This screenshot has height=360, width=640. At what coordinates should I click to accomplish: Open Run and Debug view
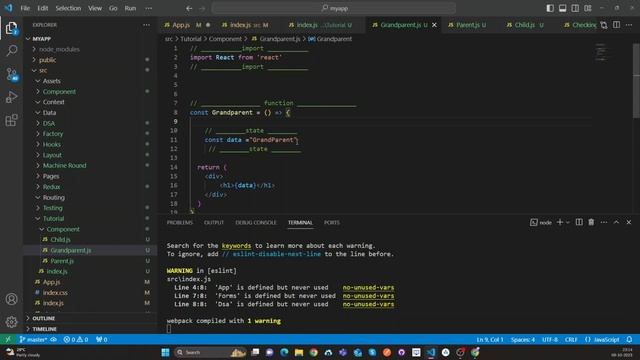11,97
